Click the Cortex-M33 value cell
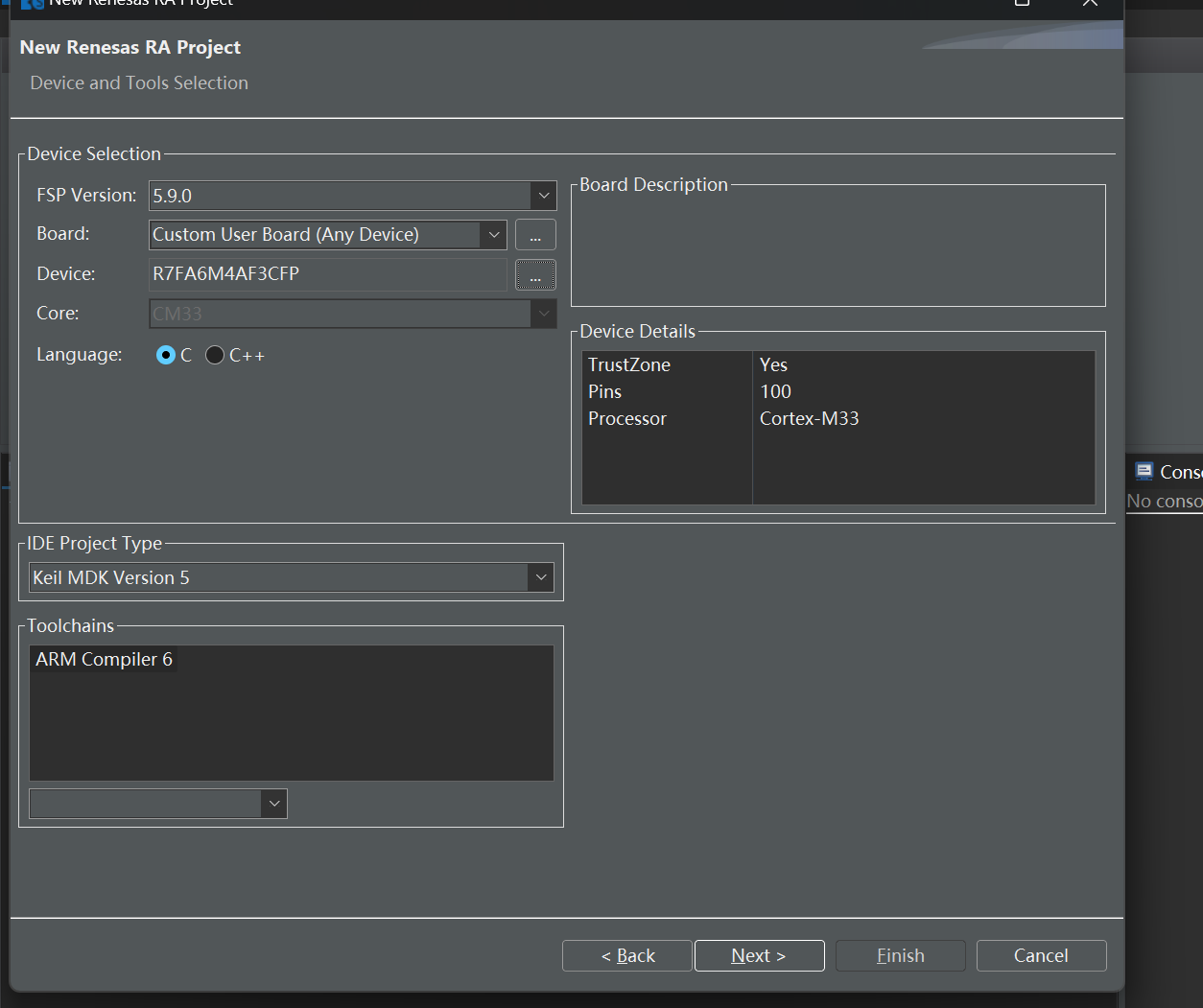 [x=810, y=418]
